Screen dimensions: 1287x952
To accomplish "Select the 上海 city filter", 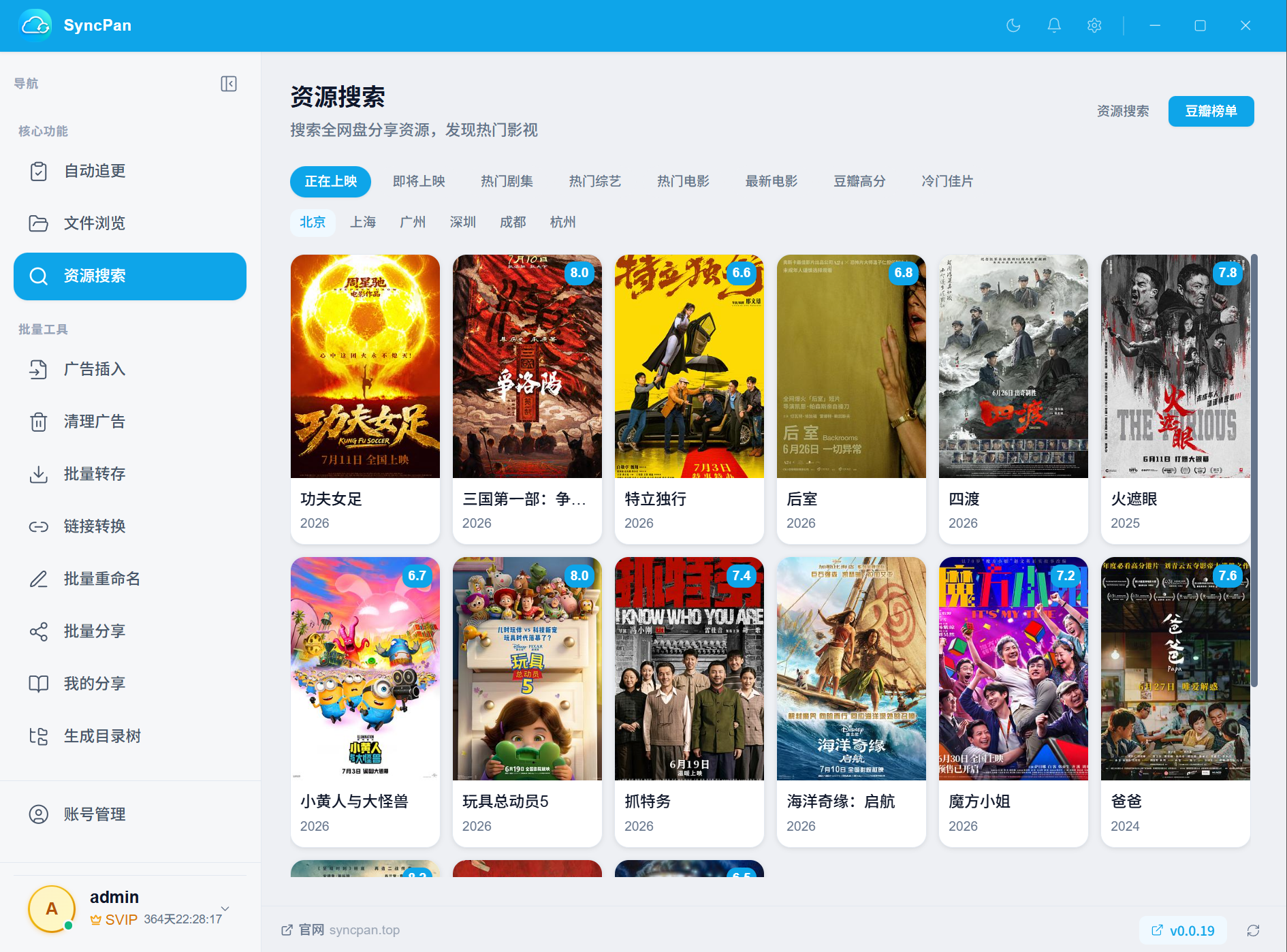I will (x=363, y=222).
